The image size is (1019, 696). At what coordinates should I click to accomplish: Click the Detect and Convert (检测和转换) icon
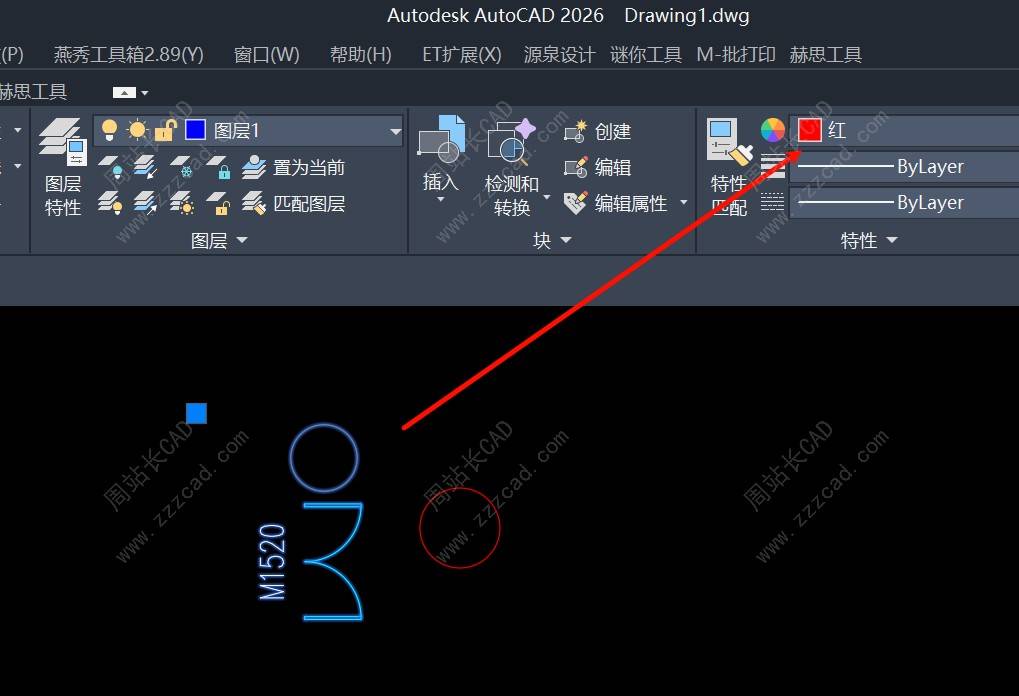tap(511, 140)
